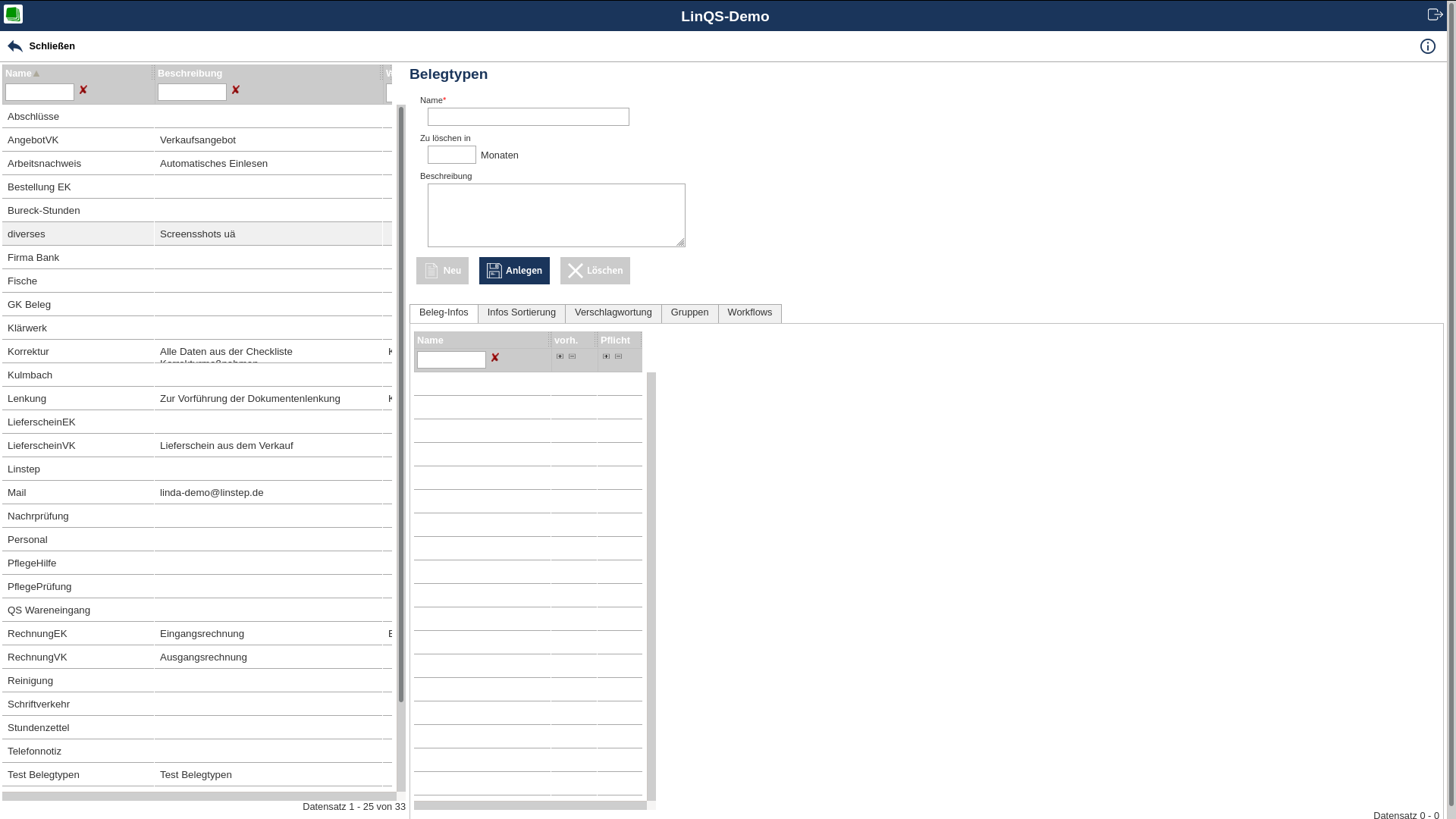Deselect all with minus in Pflicht column
The width and height of the screenshot is (1456, 819).
tap(619, 356)
